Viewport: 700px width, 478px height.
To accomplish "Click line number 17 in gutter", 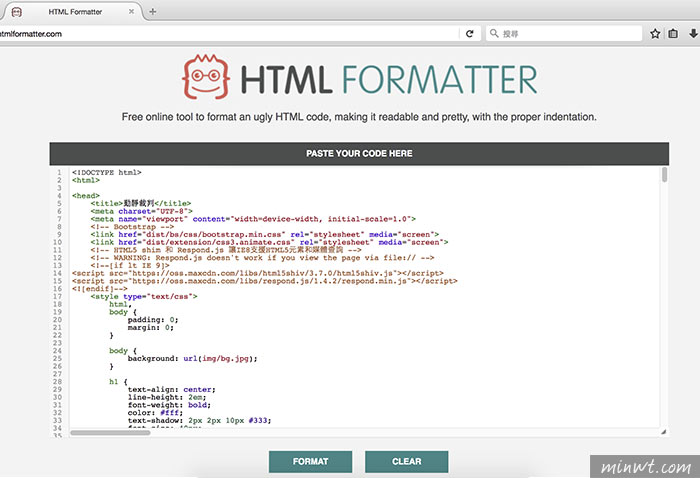I will [58, 296].
